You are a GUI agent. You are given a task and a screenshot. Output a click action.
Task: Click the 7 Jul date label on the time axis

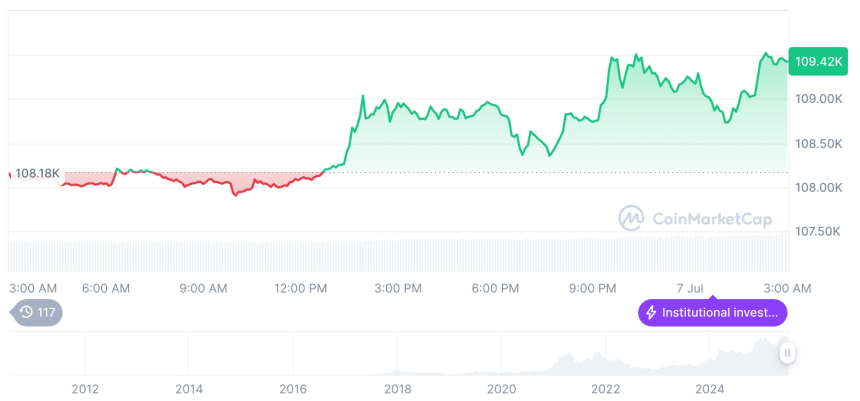[691, 288]
